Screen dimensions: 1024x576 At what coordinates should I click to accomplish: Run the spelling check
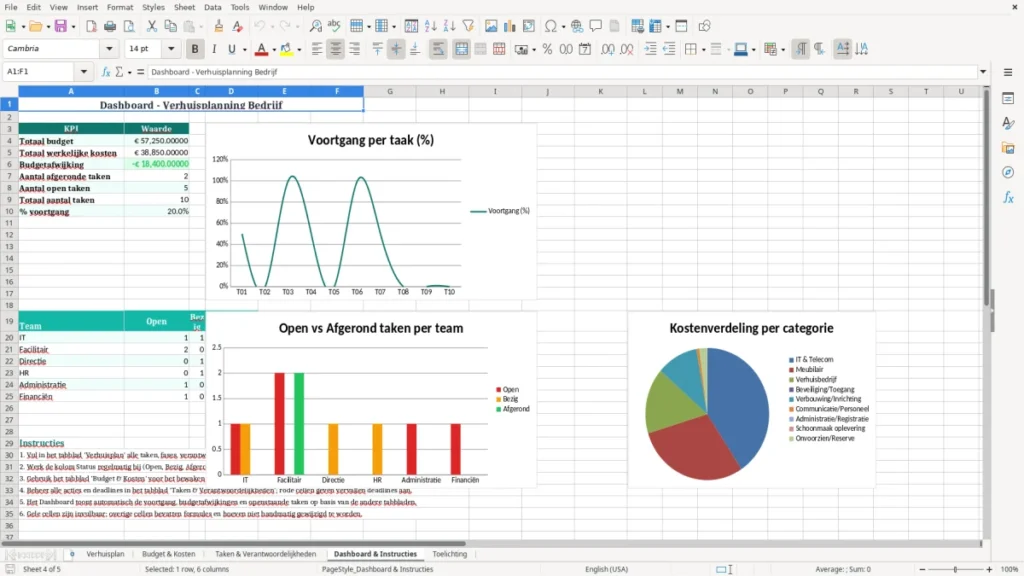pyautogui.click(x=334, y=26)
